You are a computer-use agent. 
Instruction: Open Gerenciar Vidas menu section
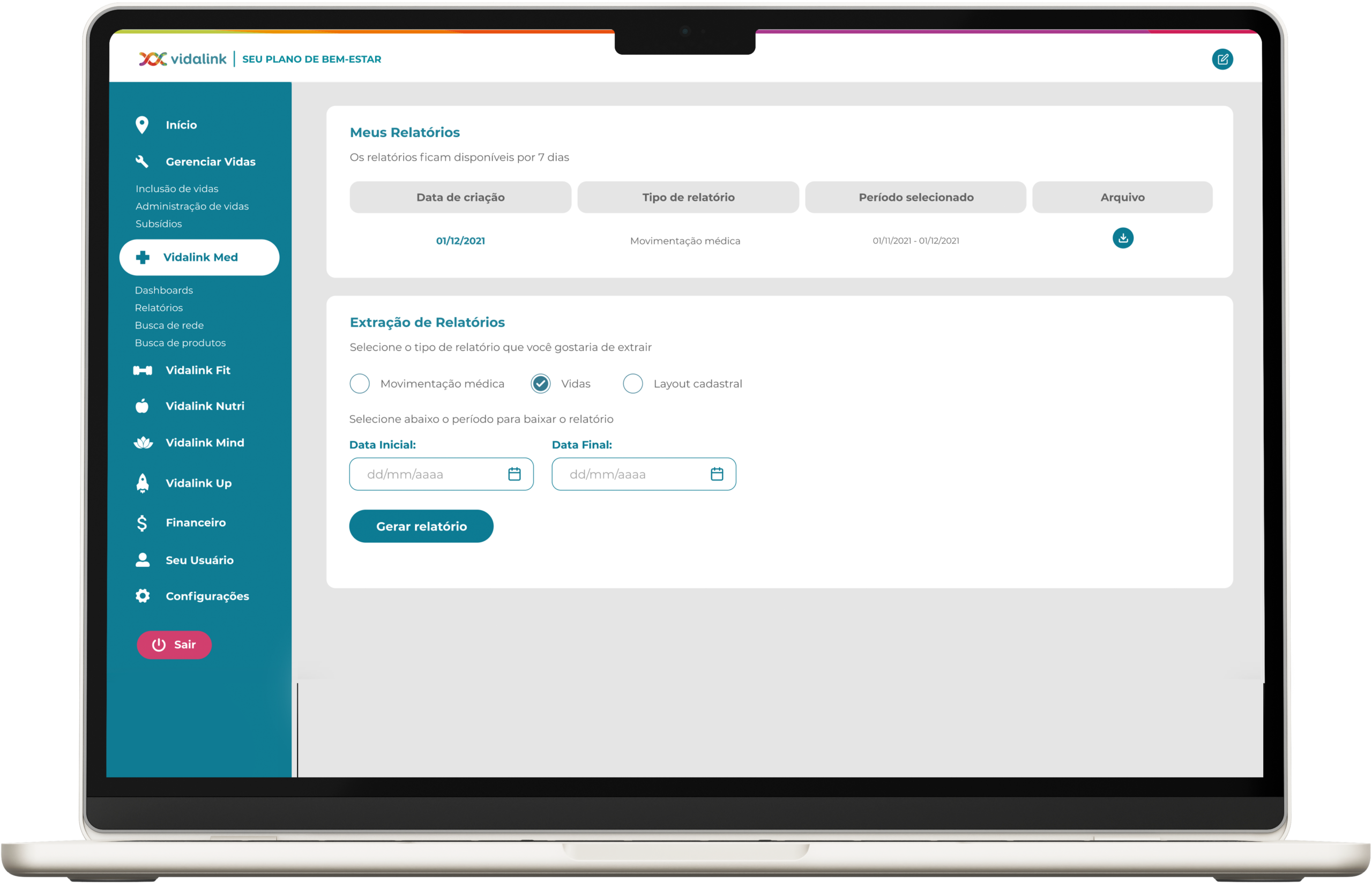click(211, 162)
